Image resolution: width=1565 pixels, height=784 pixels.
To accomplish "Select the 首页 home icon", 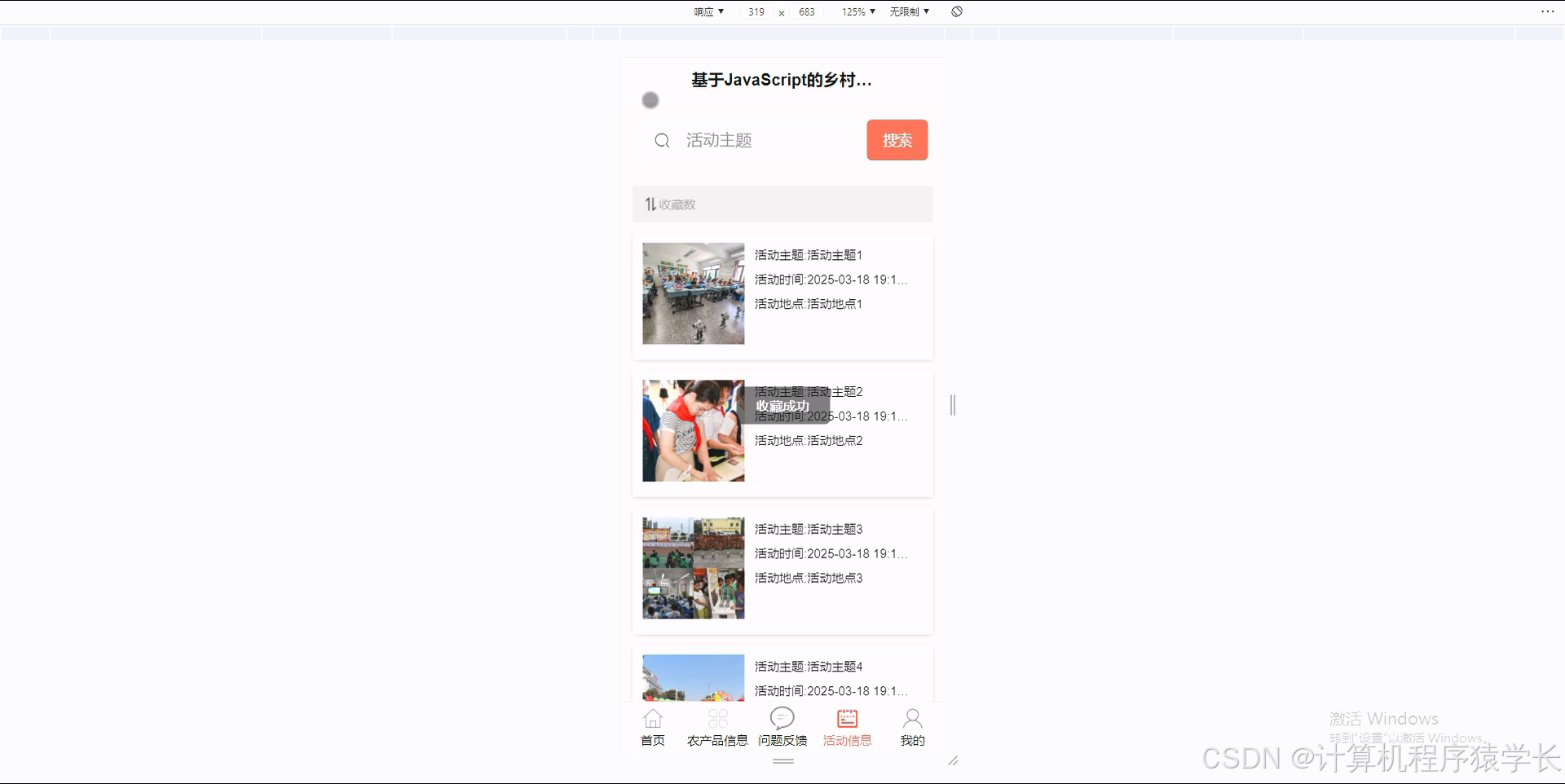I will coord(653,719).
